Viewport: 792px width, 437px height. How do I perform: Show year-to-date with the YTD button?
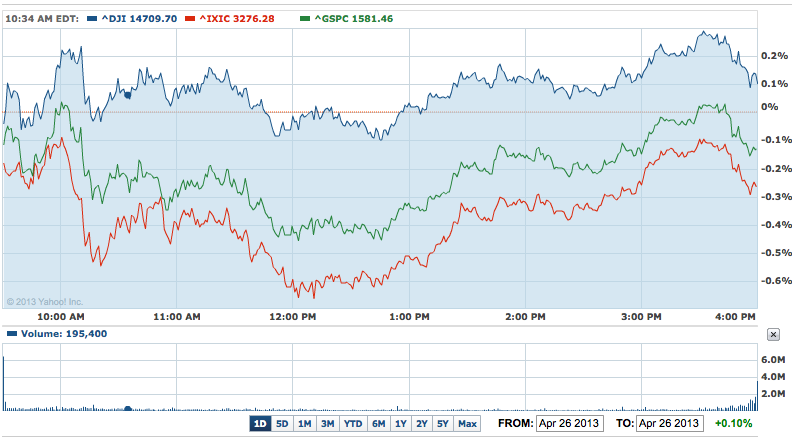[353, 424]
